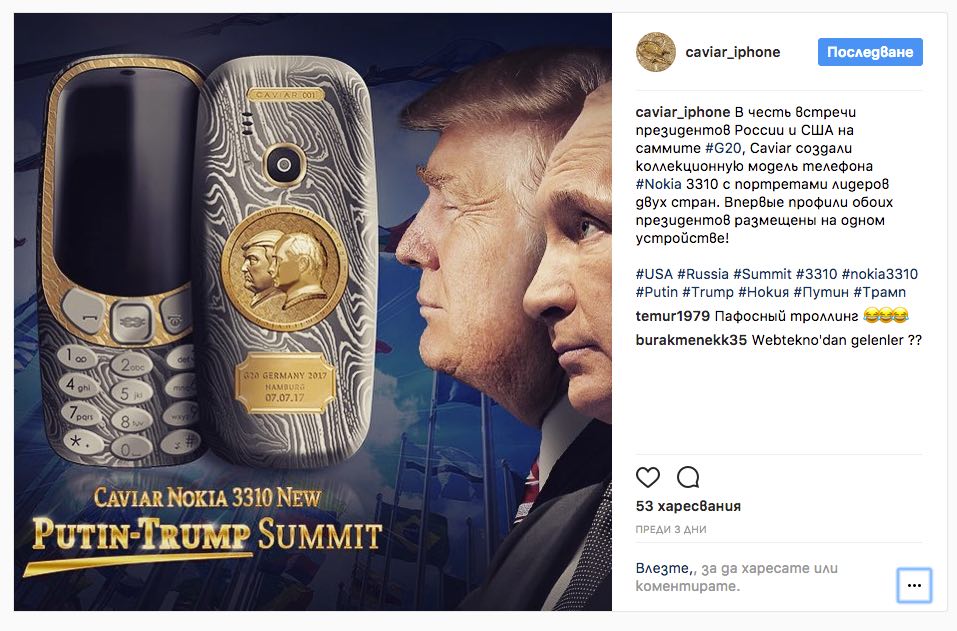The height and width of the screenshot is (631, 957).
Task: Open the three-dots more options menu
Action: 914,585
